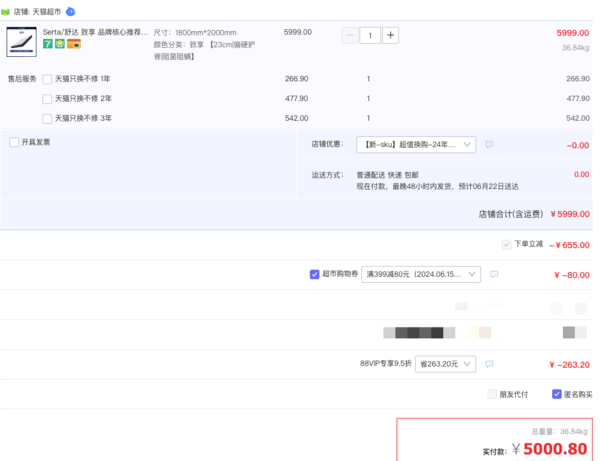
Task: Open the Serta/舒达 致享 product title link
Action: coord(95,32)
